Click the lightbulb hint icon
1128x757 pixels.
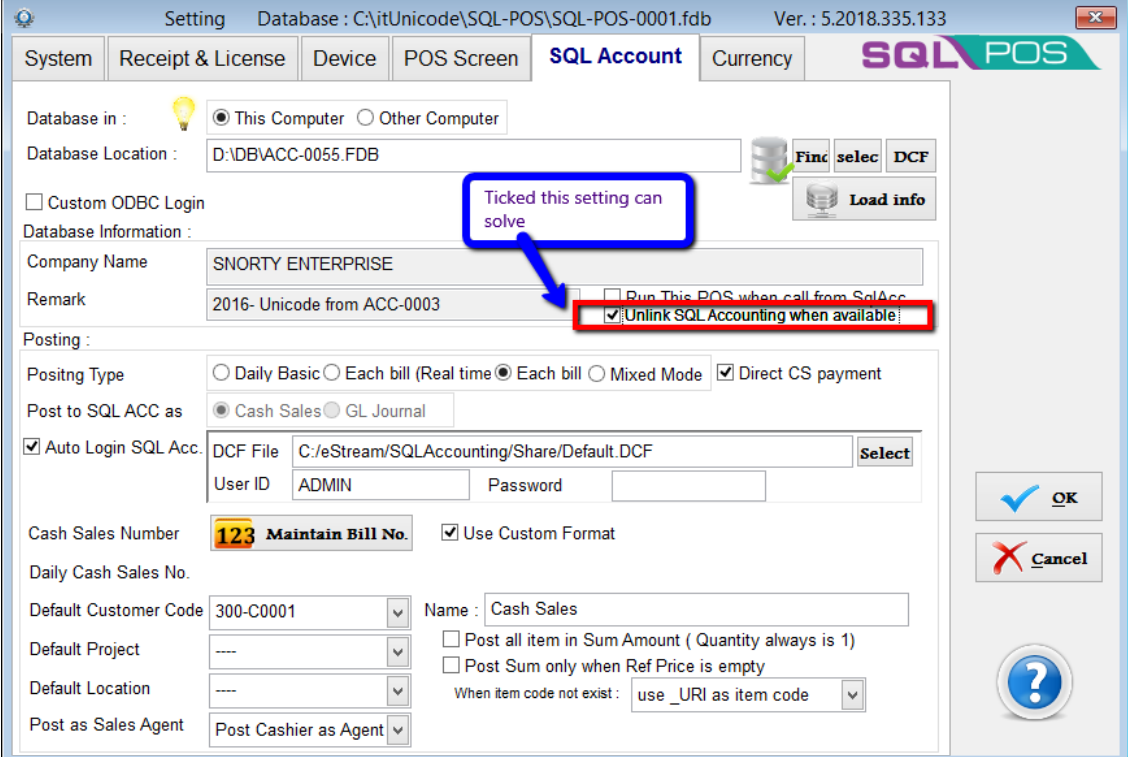182,115
